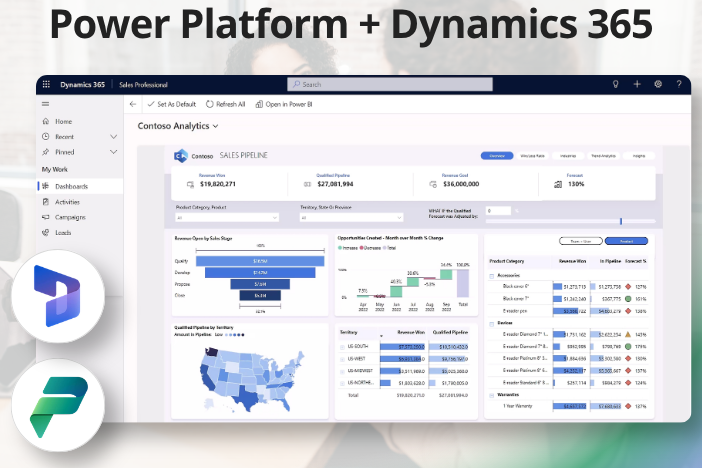
Task: Open Territory, State Or Province filter dropdown
Action: [351, 217]
